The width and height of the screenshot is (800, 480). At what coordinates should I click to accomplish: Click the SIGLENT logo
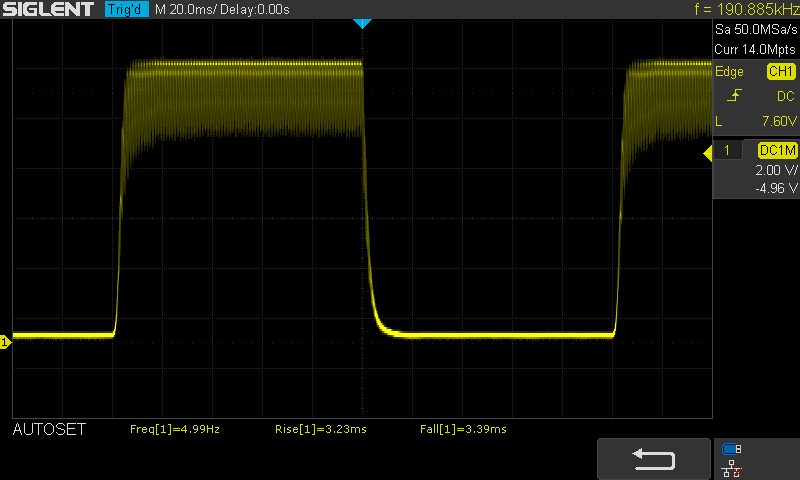(x=48, y=9)
